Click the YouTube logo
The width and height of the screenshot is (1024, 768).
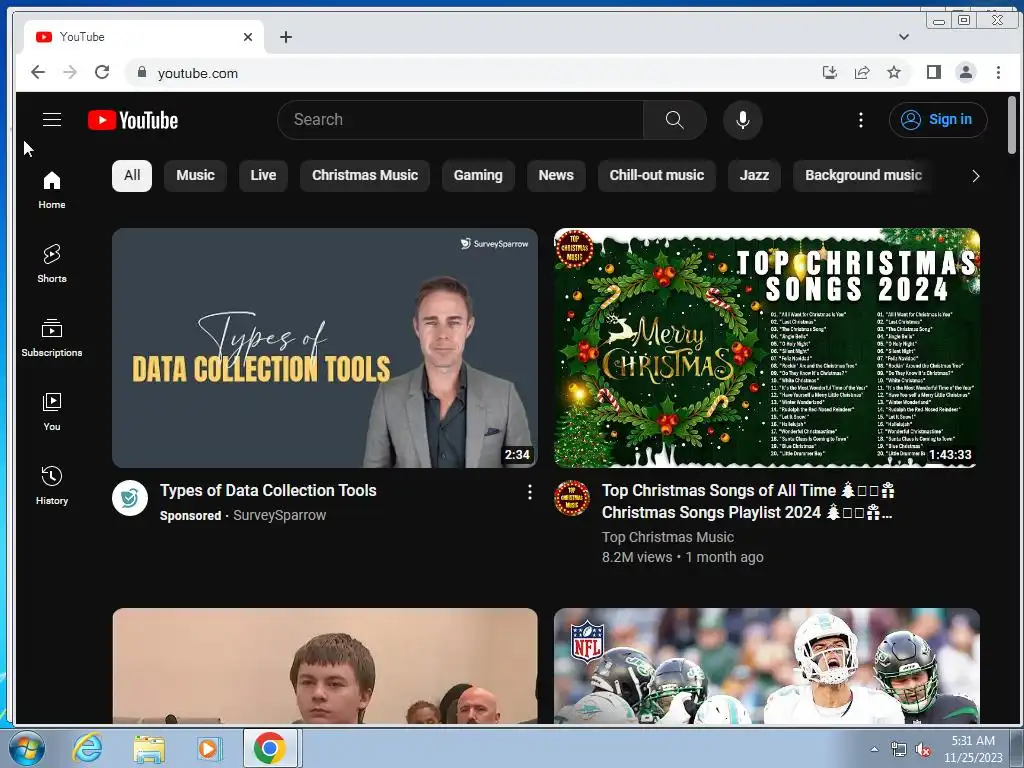pos(133,120)
